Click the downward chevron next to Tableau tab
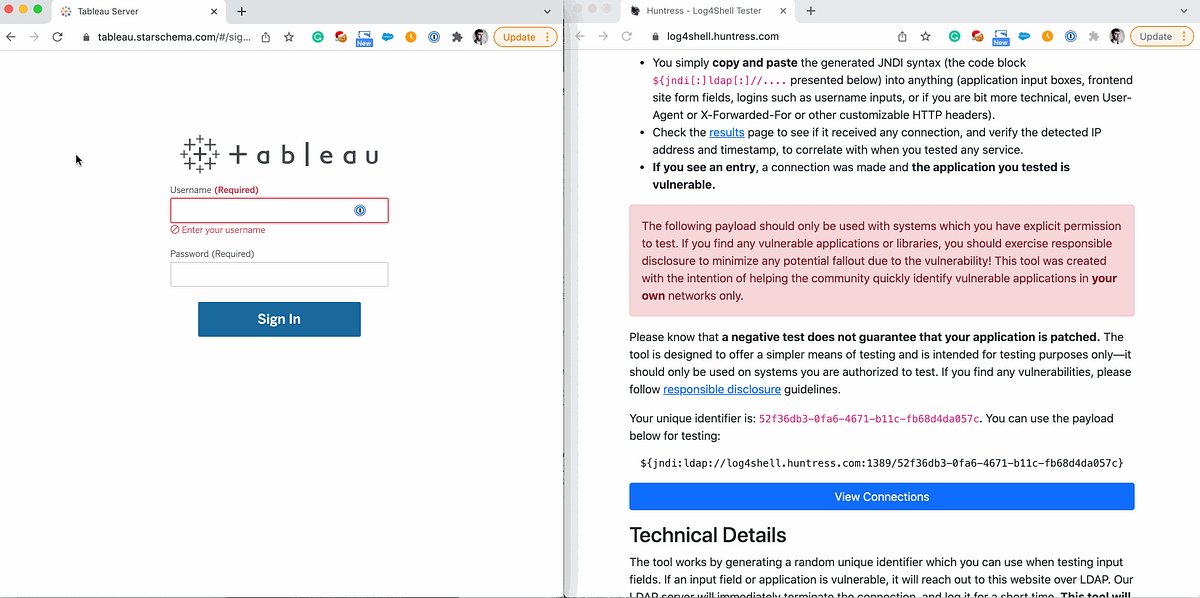 click(546, 11)
